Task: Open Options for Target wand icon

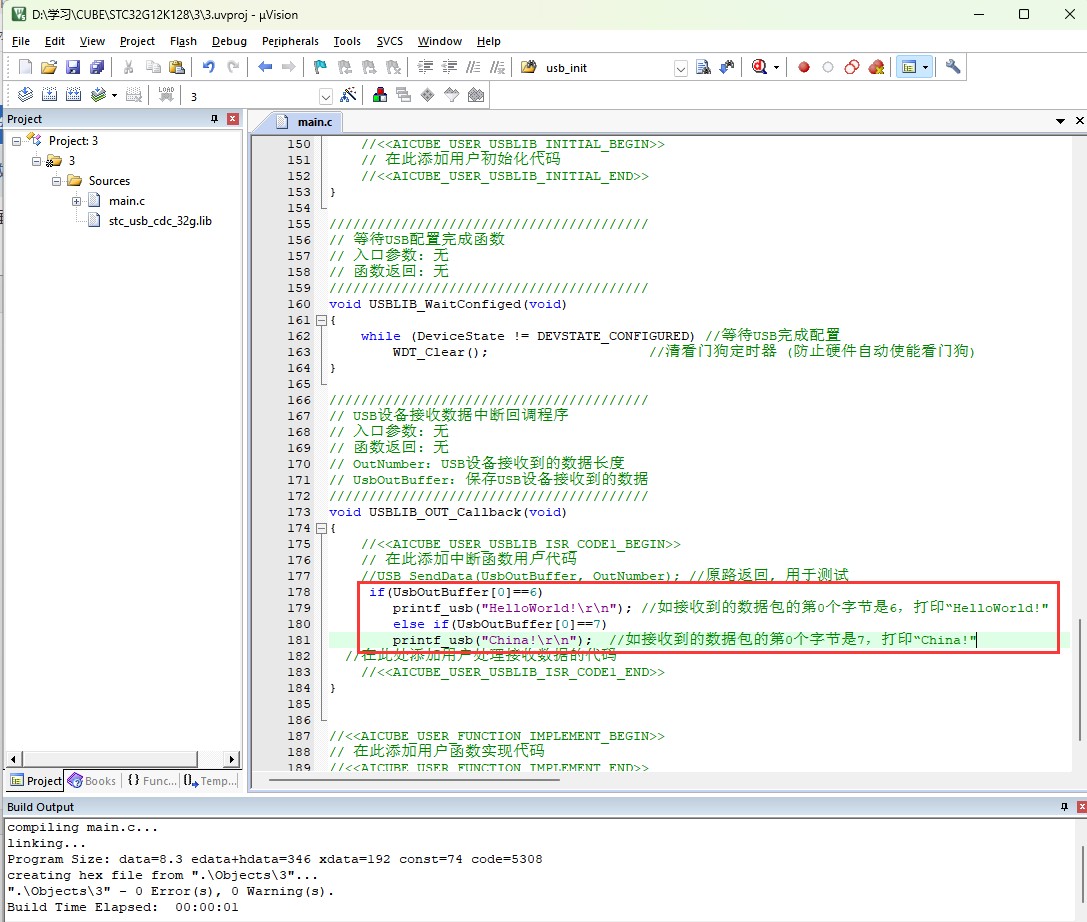Action: (x=349, y=95)
